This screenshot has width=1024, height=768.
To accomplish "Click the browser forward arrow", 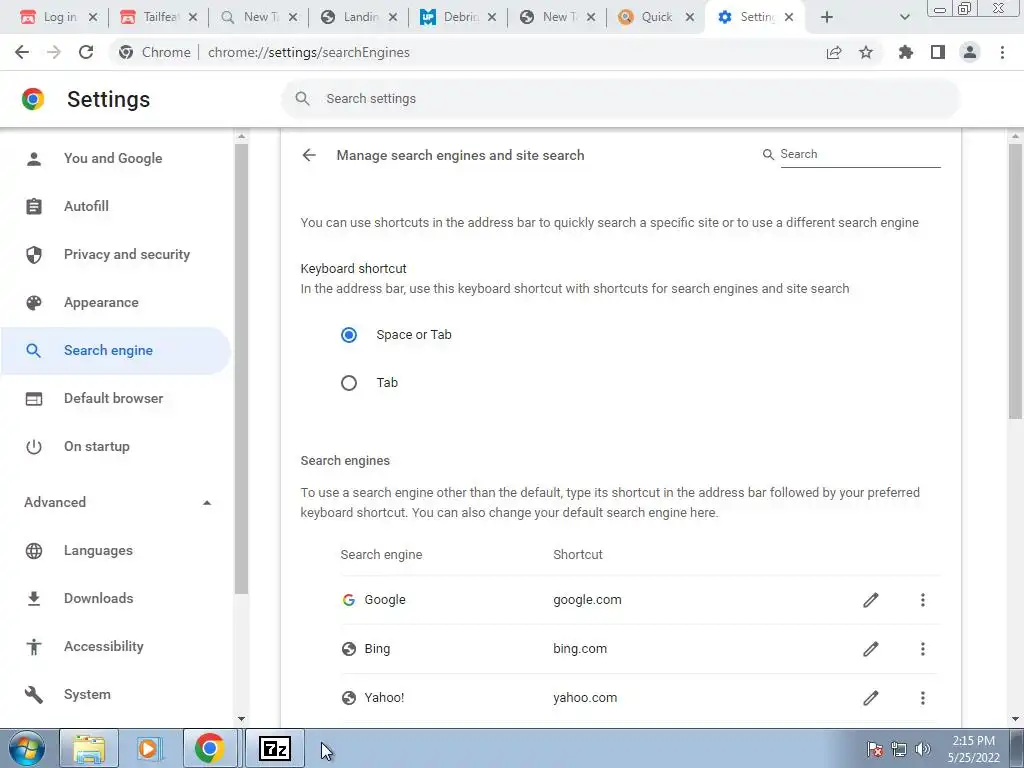I will pyautogui.click(x=54, y=52).
